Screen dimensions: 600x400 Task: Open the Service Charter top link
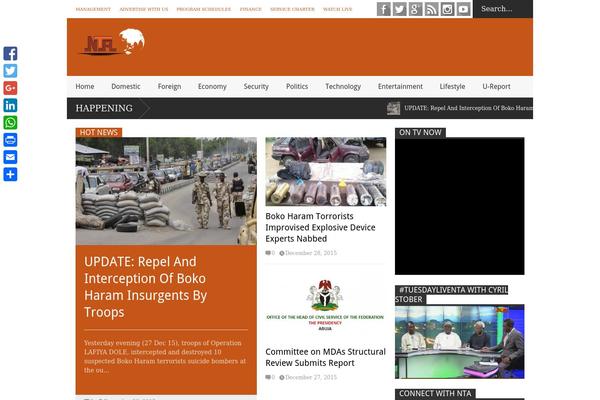tap(292, 9)
